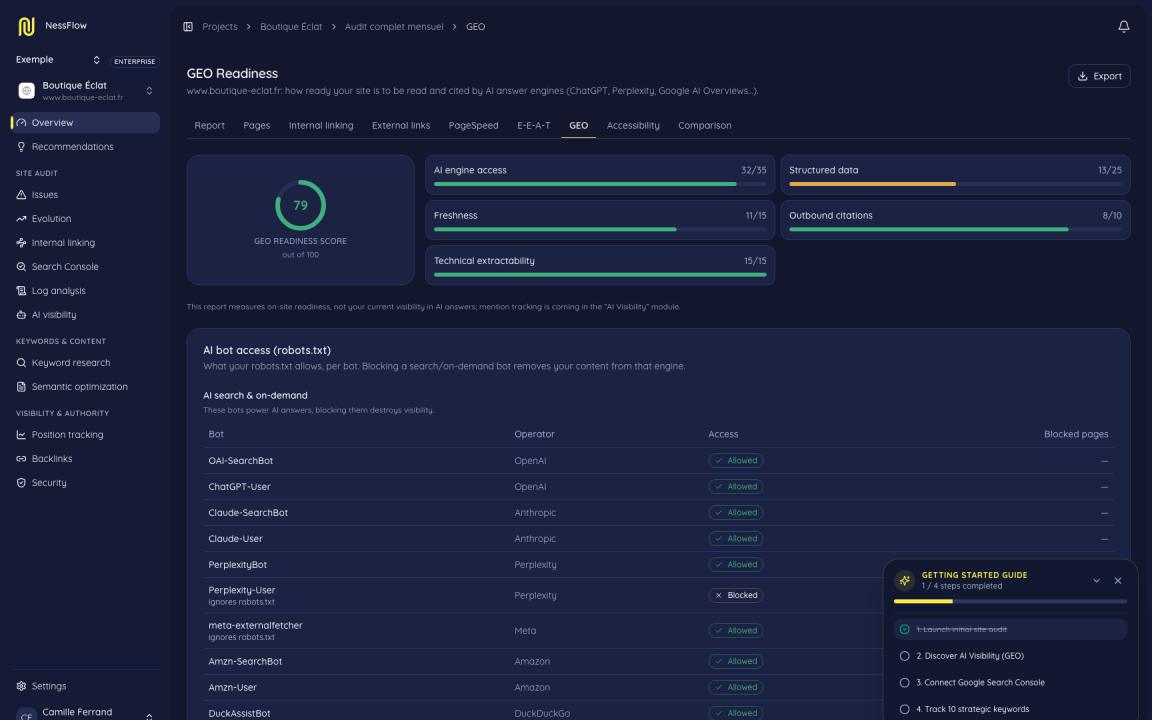Collapse sidebar with the panel toggle icon
Image resolution: width=1152 pixels, height=720 pixels.
tap(188, 26)
